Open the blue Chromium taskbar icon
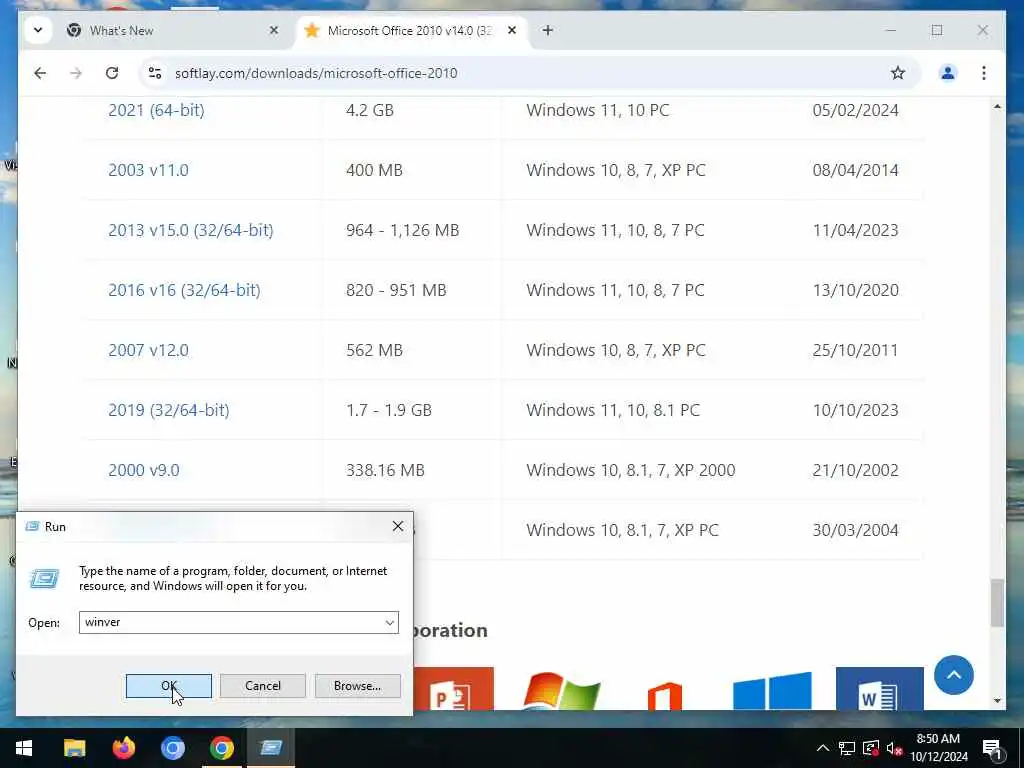 [172, 748]
